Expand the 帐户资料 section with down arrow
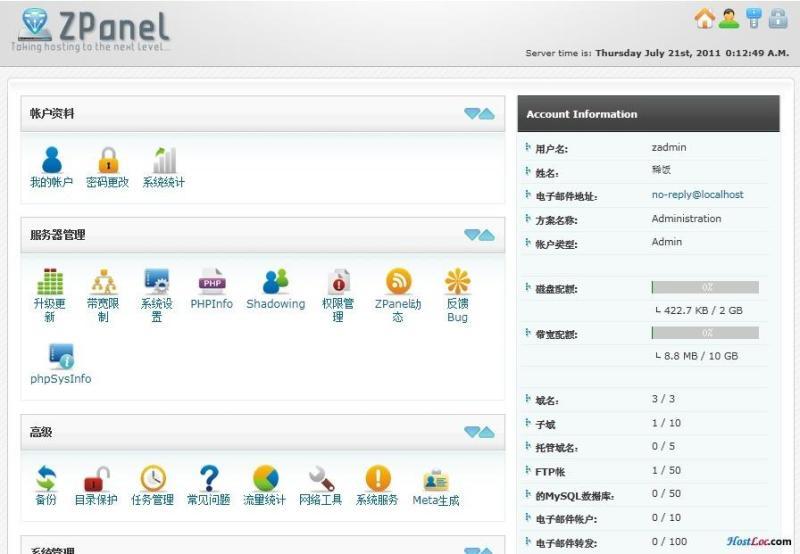This screenshot has width=800, height=554. pyautogui.click(x=472, y=114)
